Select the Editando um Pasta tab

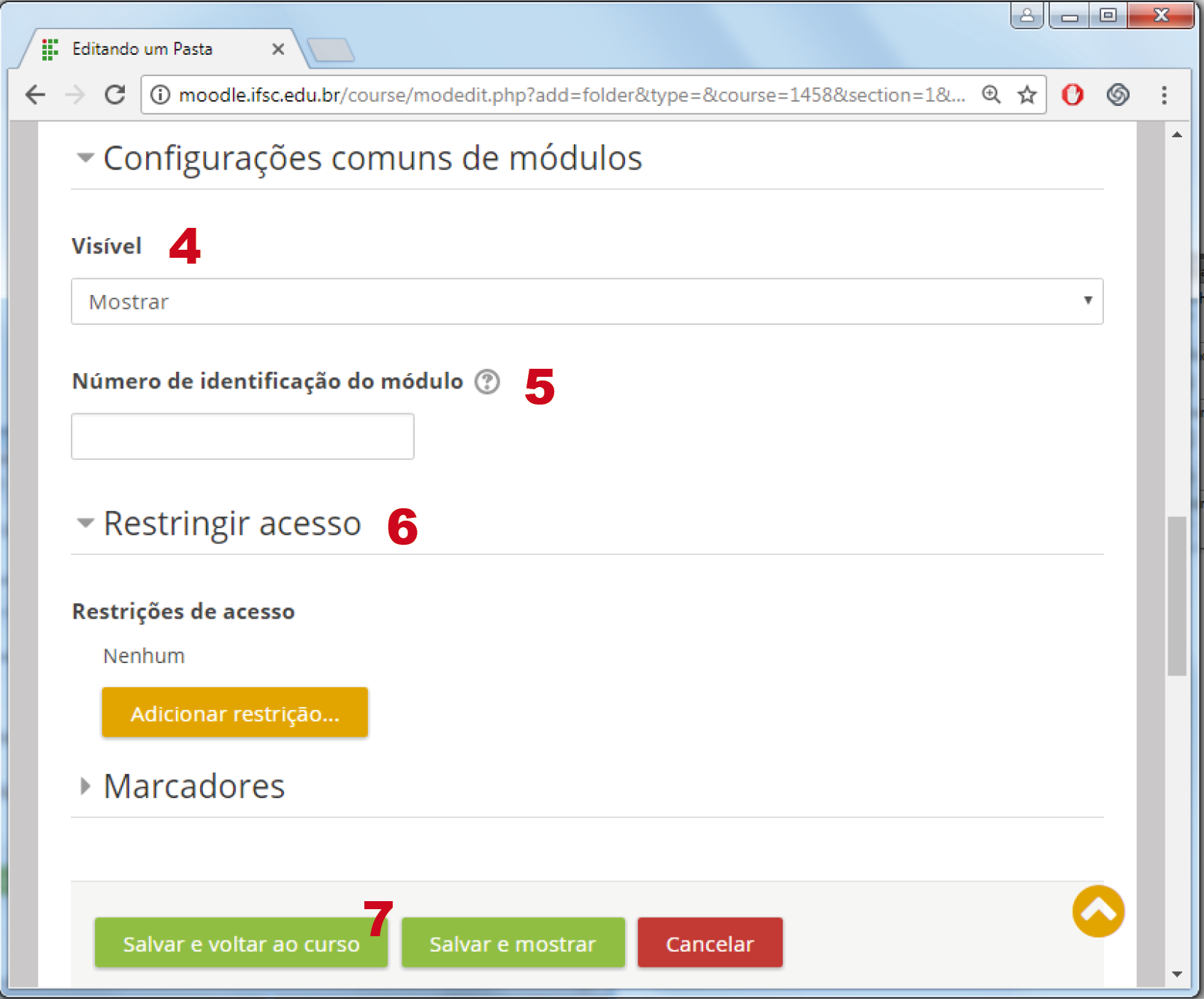click(142, 49)
